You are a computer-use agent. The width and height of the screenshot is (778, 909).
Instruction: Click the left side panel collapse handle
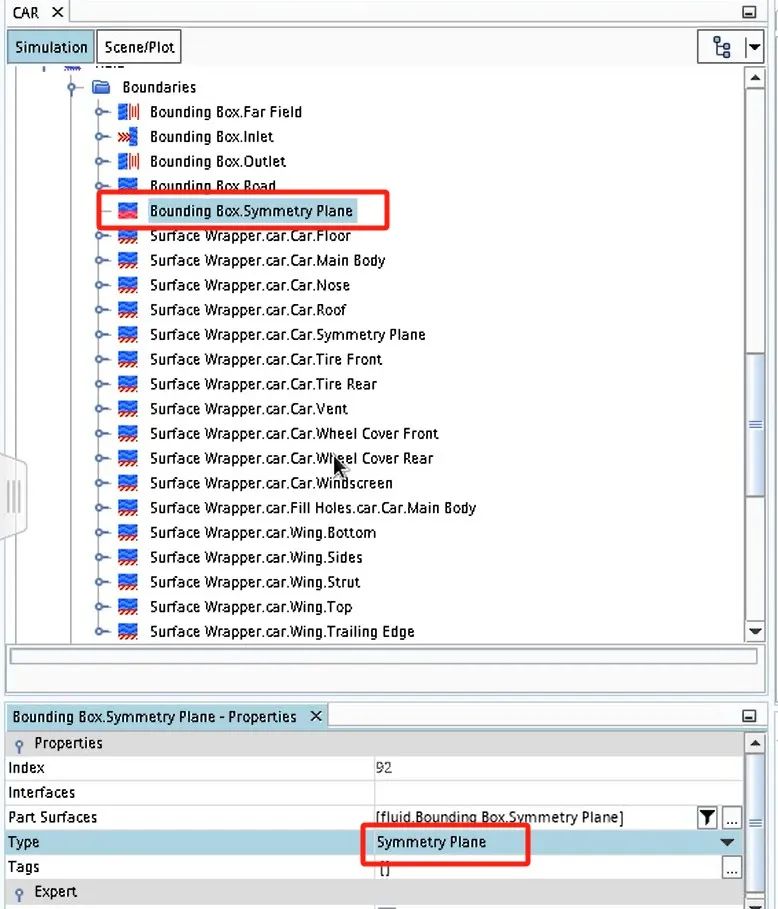(x=13, y=497)
